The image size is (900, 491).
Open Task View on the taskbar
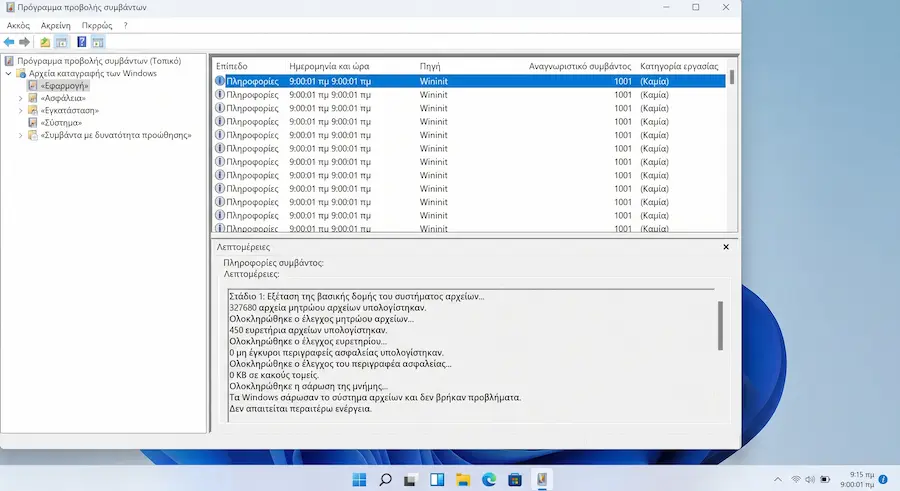(x=410, y=480)
